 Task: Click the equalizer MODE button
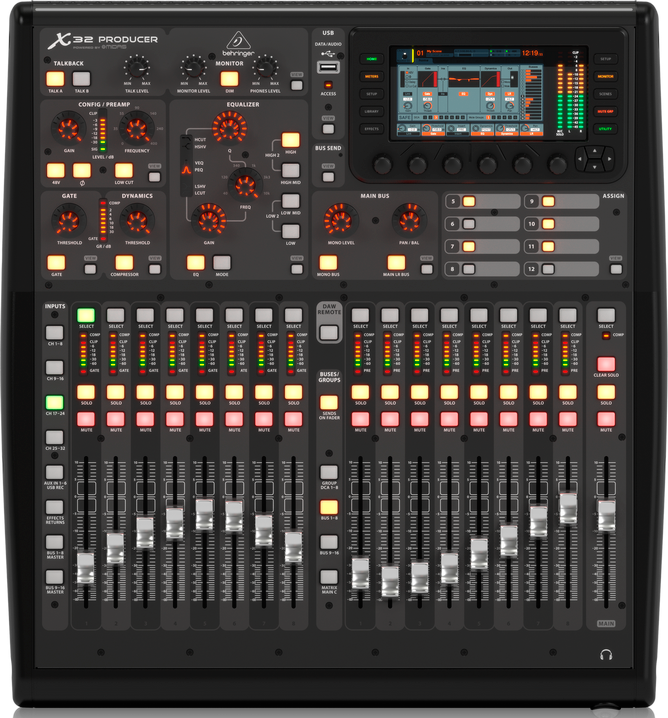pos(222,263)
